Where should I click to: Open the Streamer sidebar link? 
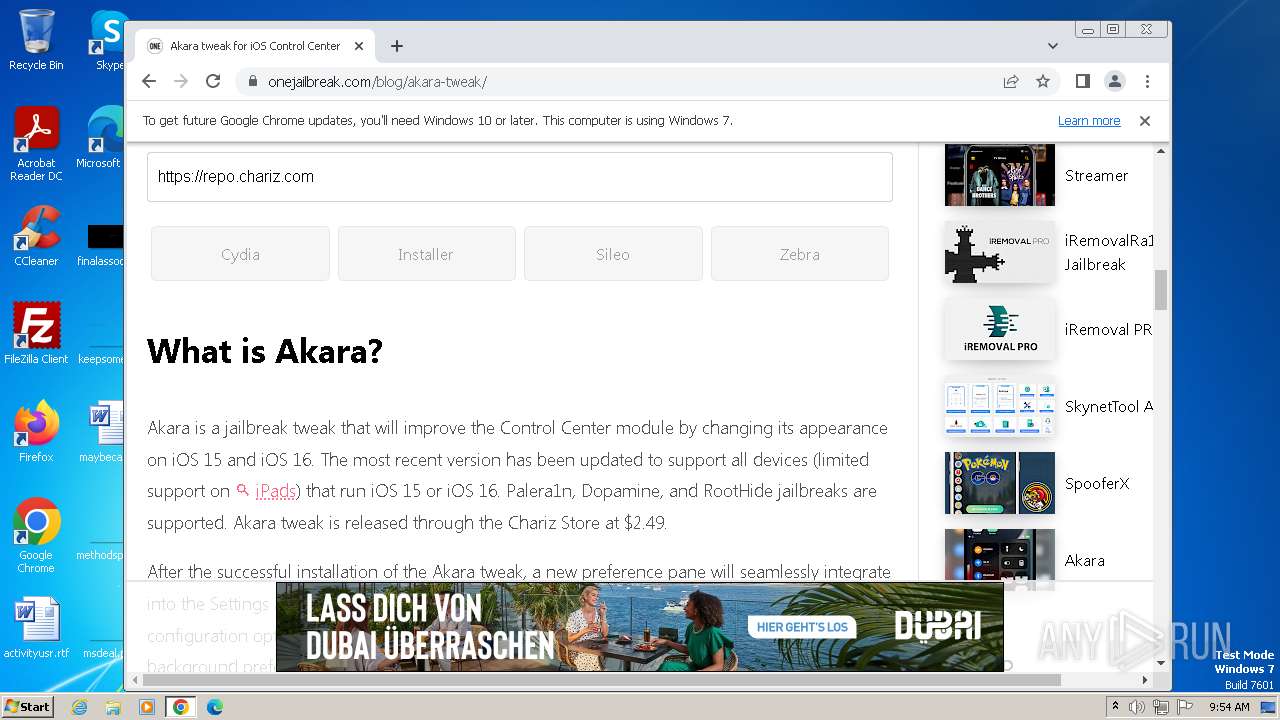[1096, 175]
